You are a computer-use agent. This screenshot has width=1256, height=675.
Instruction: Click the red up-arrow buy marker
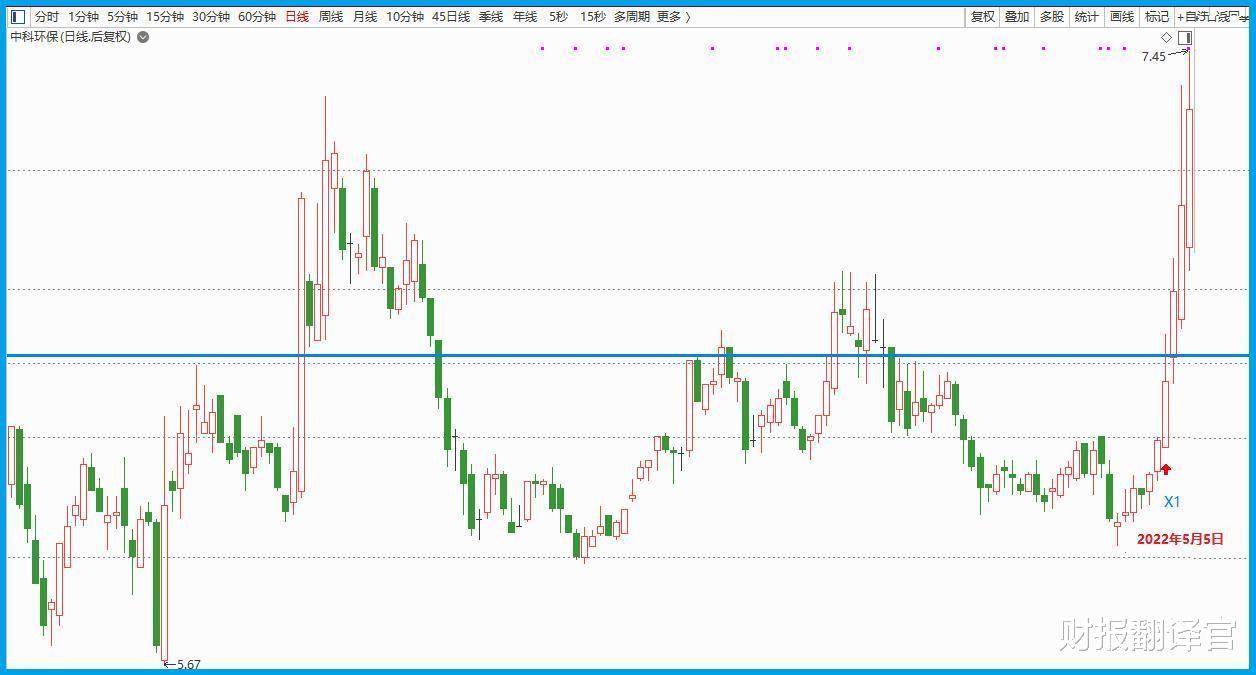pos(1165,469)
